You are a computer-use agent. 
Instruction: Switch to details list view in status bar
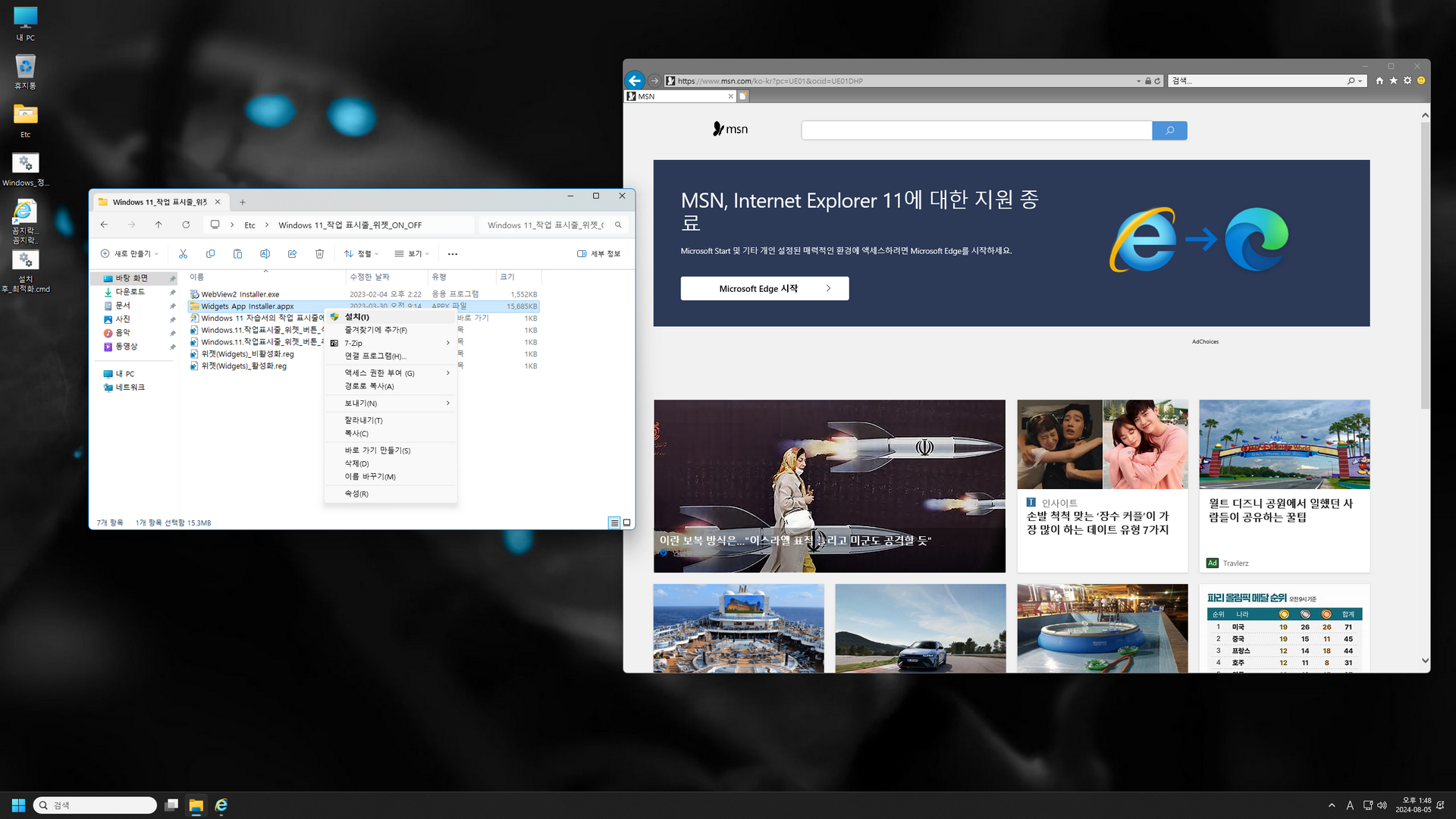(614, 522)
